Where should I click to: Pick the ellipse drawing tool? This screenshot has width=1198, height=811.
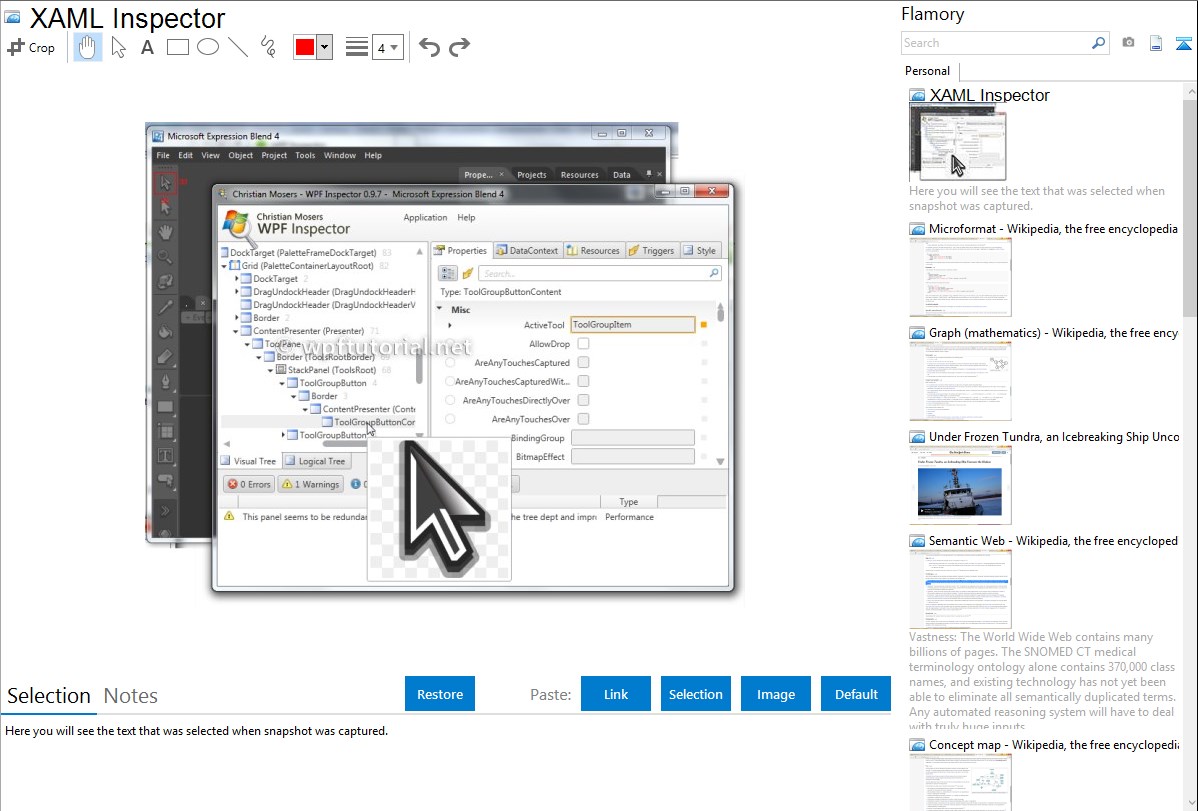click(208, 47)
